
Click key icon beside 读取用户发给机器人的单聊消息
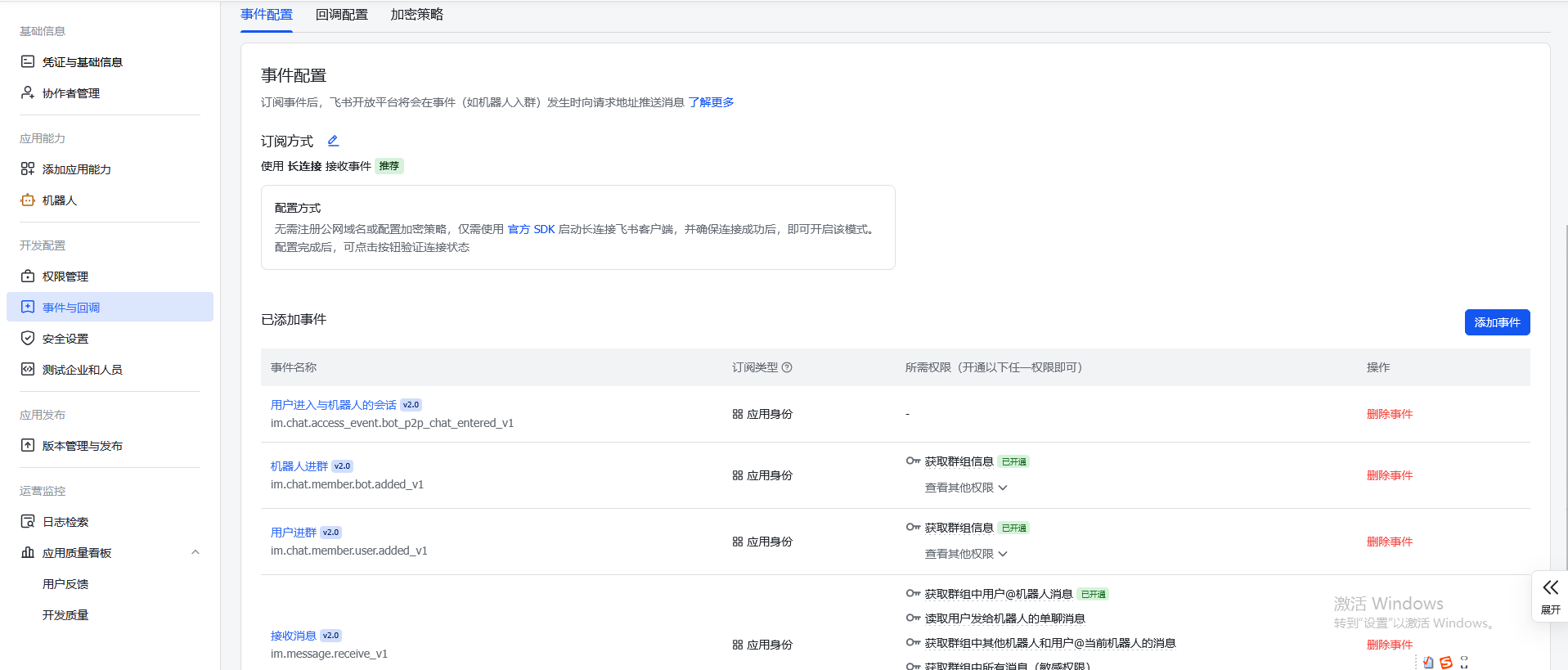913,618
